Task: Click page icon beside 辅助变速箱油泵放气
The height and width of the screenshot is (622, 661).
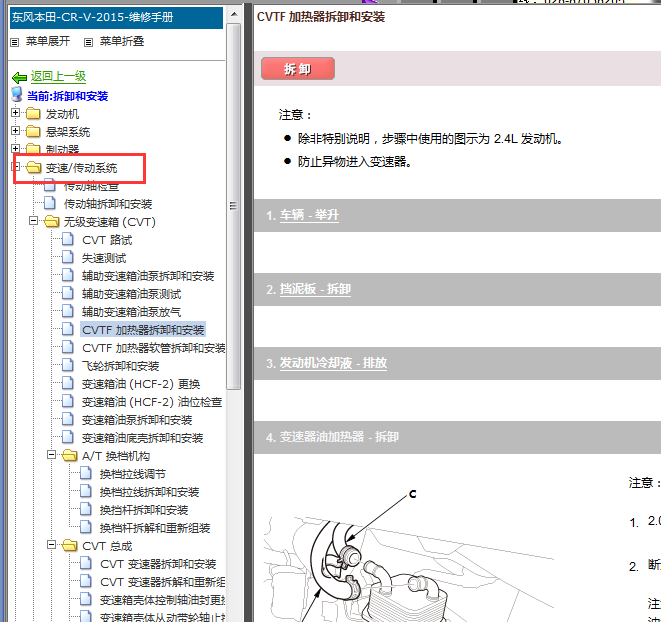Action: (68, 311)
